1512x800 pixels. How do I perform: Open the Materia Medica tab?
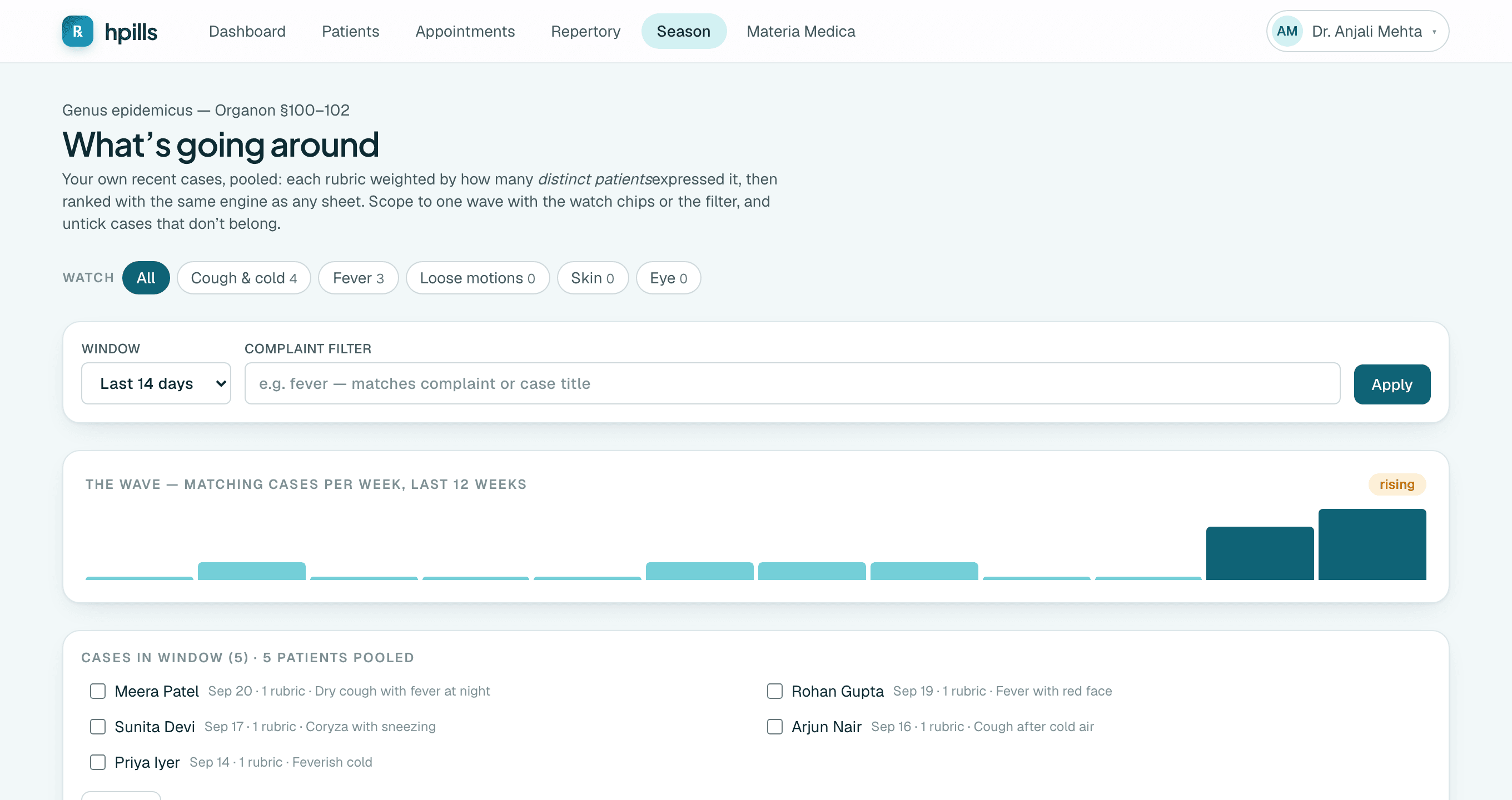[800, 31]
